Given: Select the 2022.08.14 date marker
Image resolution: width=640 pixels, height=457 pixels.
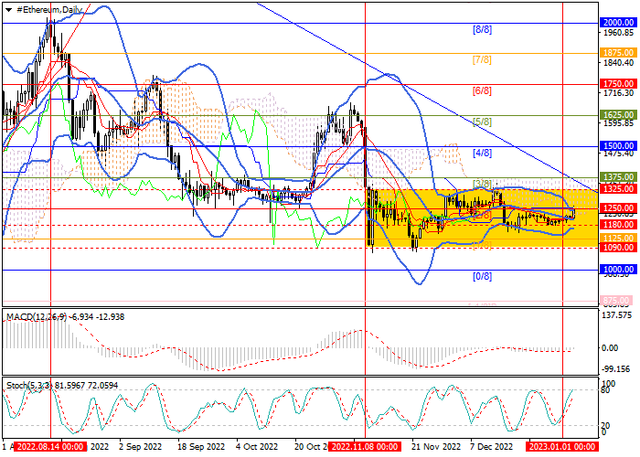Looking at the screenshot, I should (52, 449).
